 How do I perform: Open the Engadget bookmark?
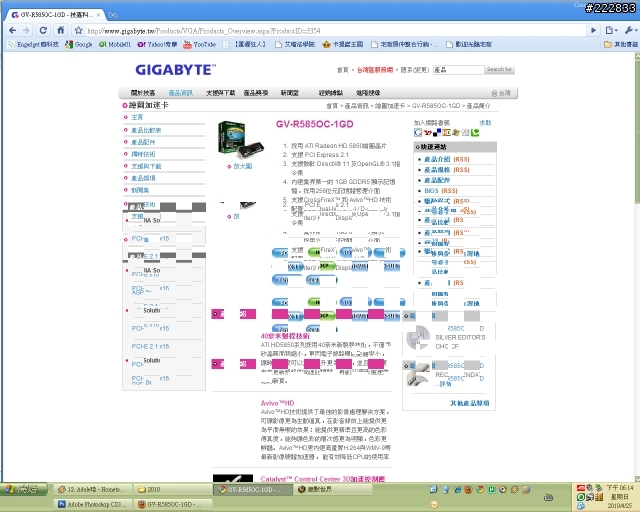[33, 44]
